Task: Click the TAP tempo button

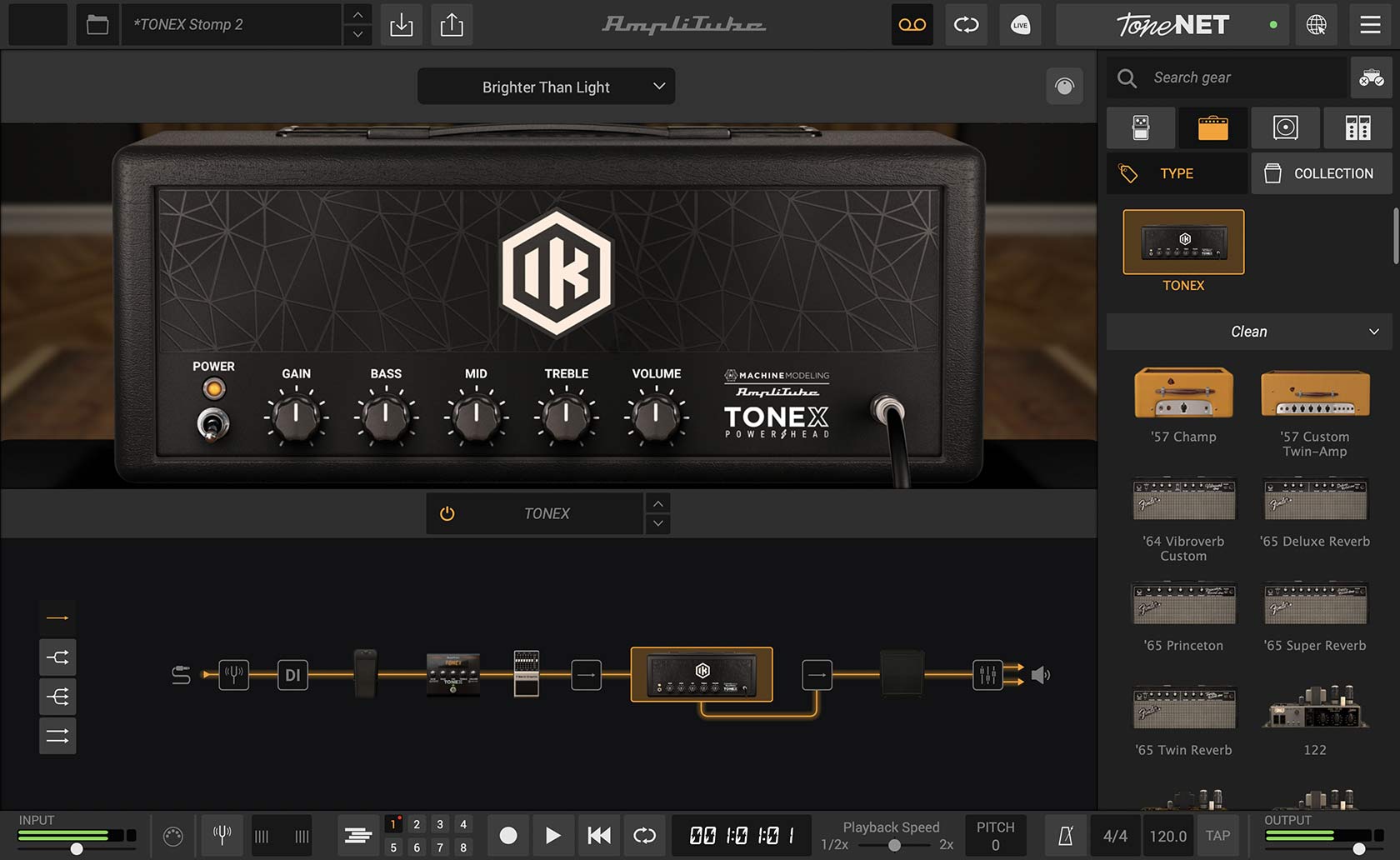Action: pos(1218,835)
